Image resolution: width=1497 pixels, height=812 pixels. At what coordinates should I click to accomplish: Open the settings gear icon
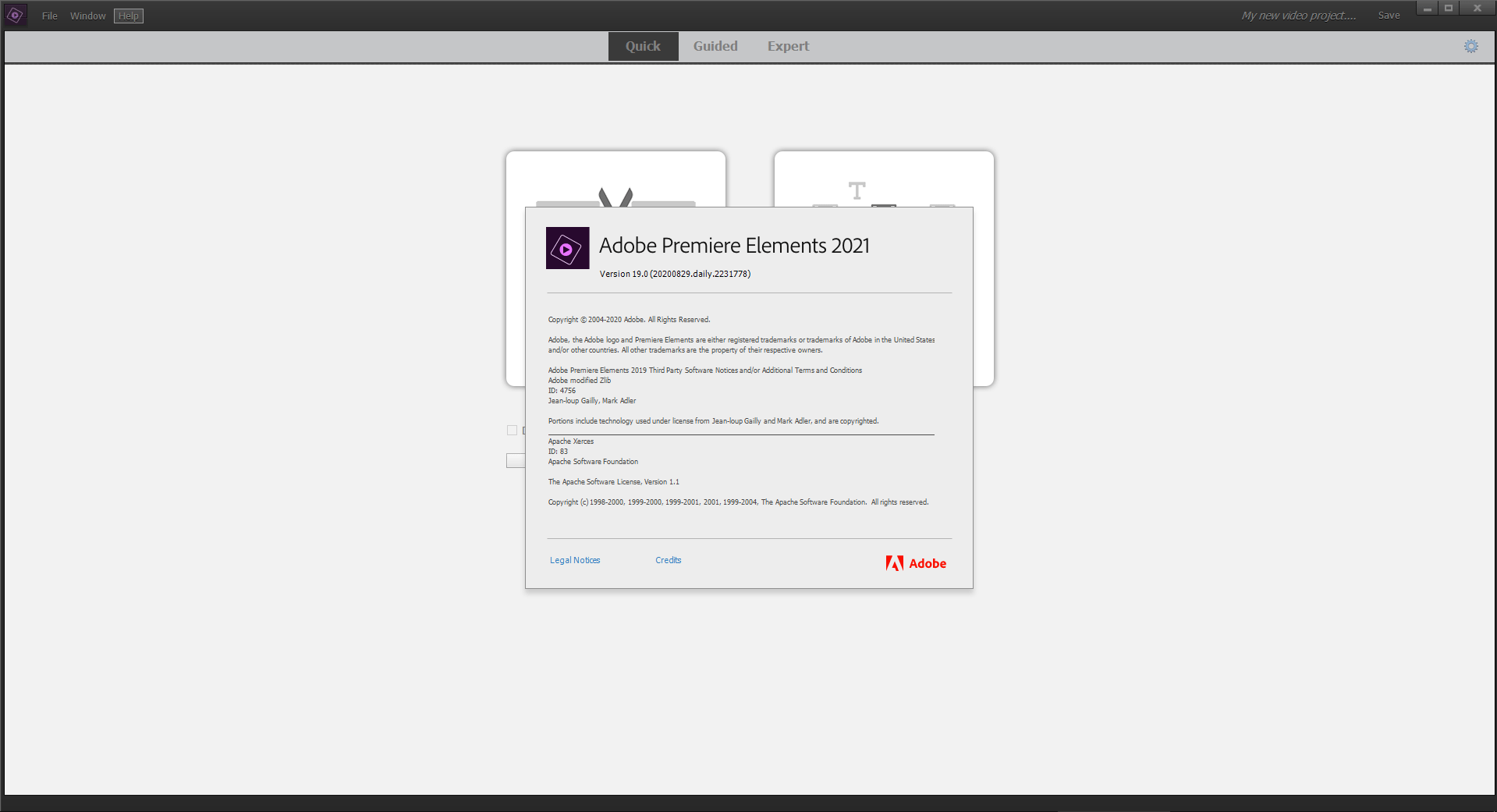pyautogui.click(x=1470, y=46)
